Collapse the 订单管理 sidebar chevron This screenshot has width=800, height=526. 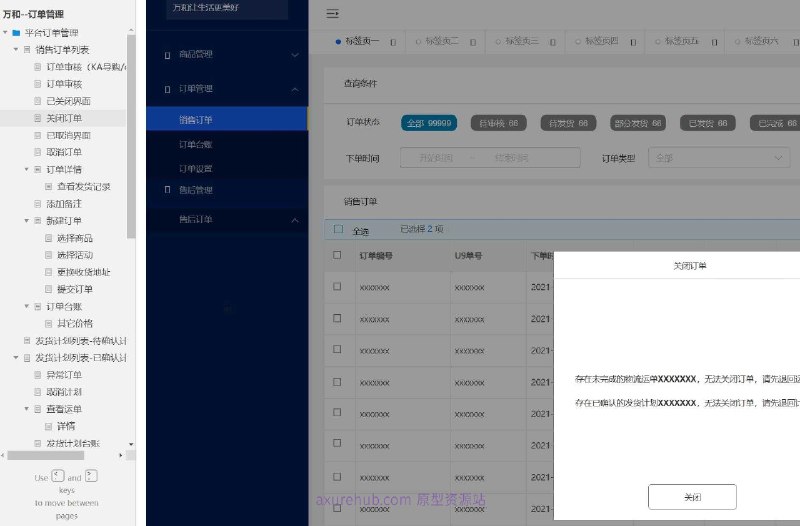295,89
